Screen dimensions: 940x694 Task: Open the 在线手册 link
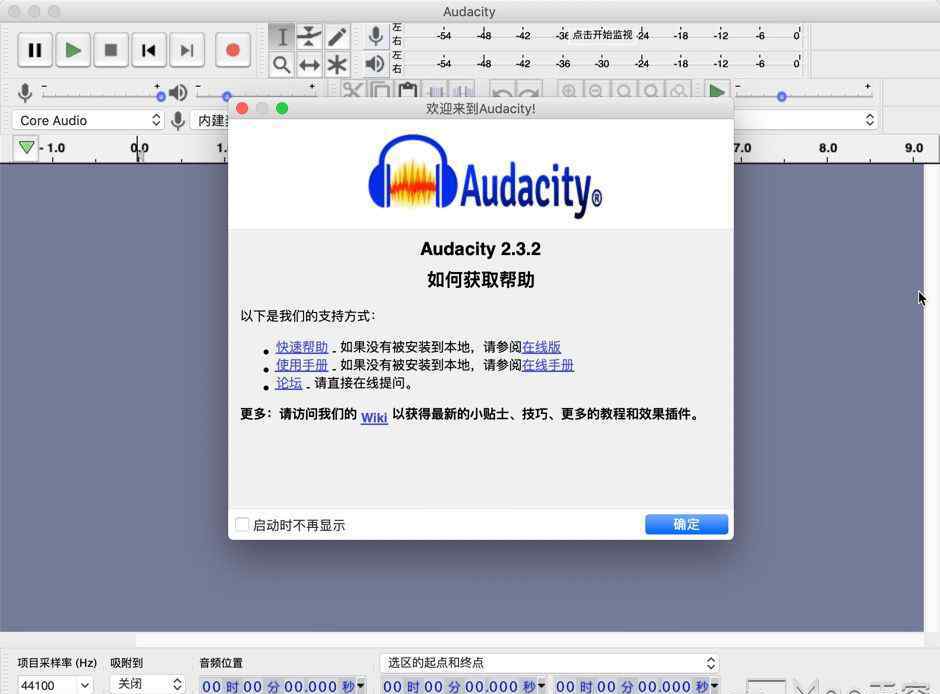coord(548,365)
